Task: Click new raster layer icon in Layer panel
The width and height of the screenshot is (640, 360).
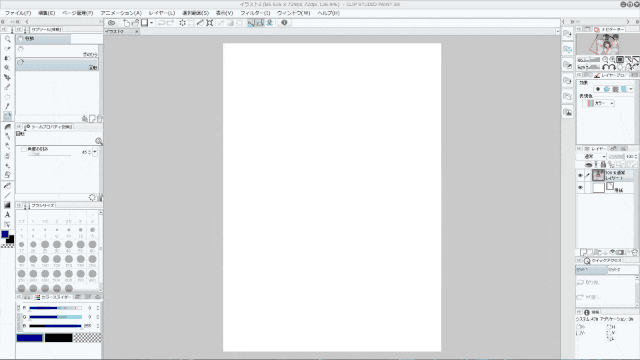Action: click(584, 253)
